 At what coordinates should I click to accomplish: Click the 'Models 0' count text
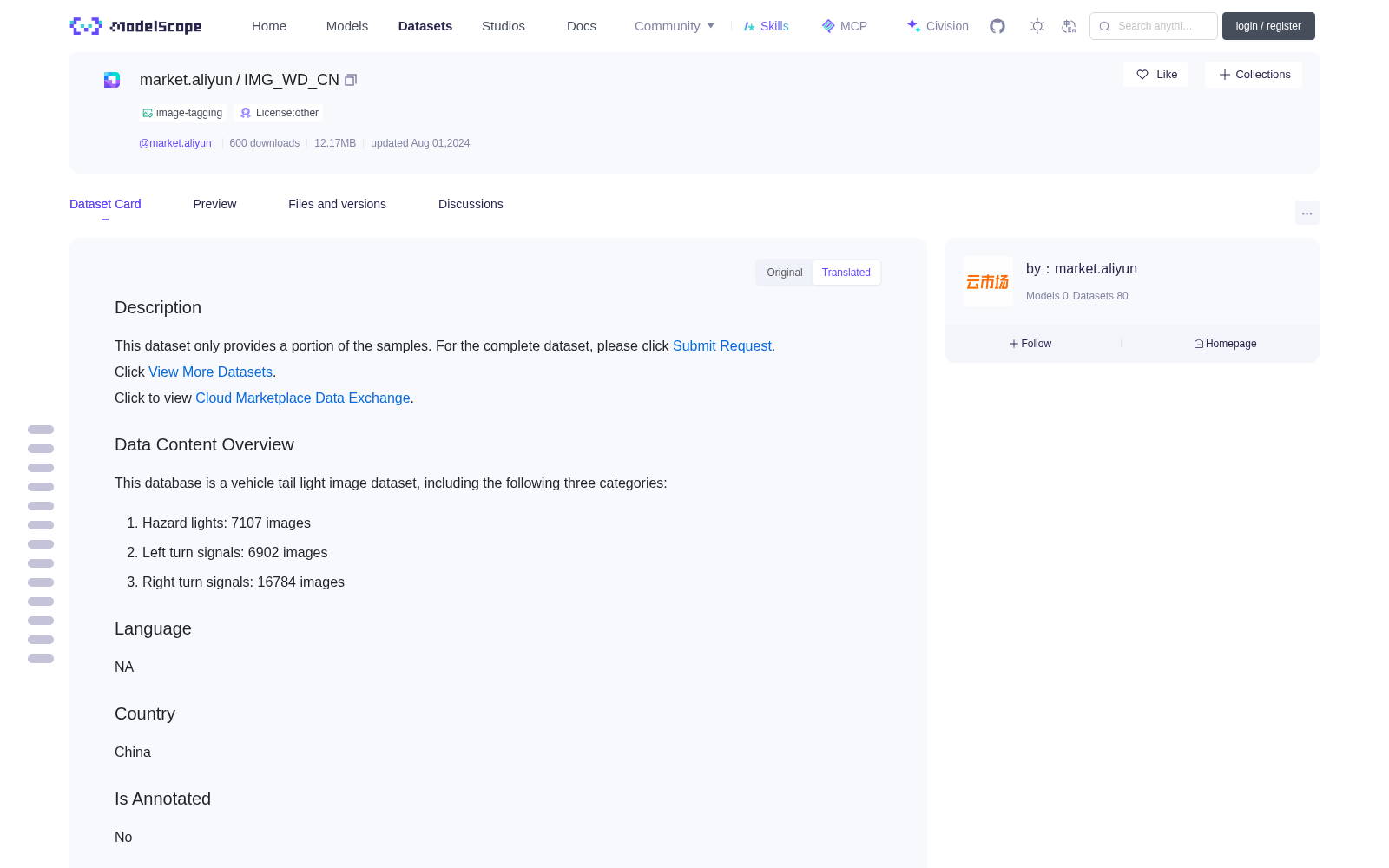point(1047,296)
